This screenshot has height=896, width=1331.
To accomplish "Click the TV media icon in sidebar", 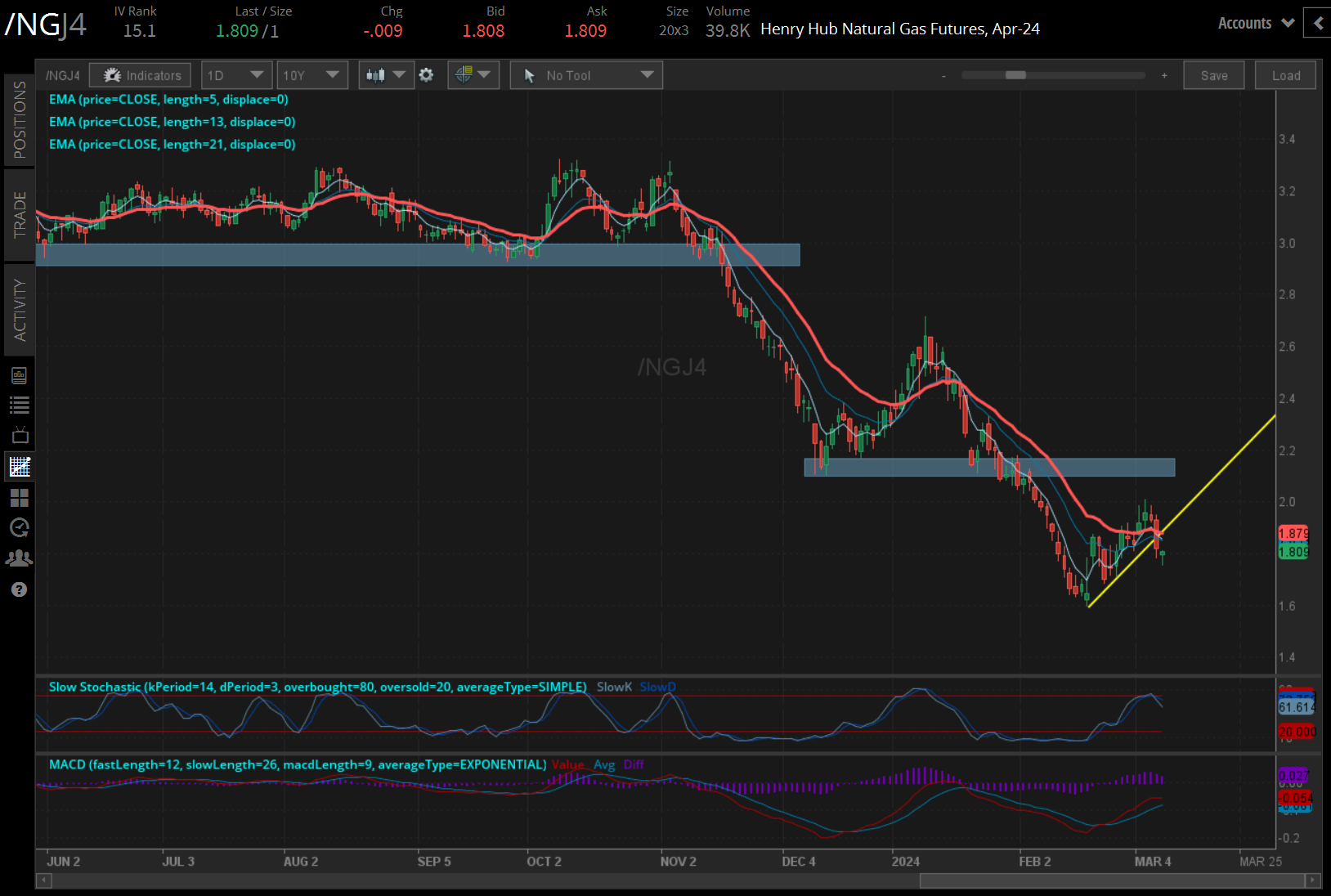I will coord(20,435).
